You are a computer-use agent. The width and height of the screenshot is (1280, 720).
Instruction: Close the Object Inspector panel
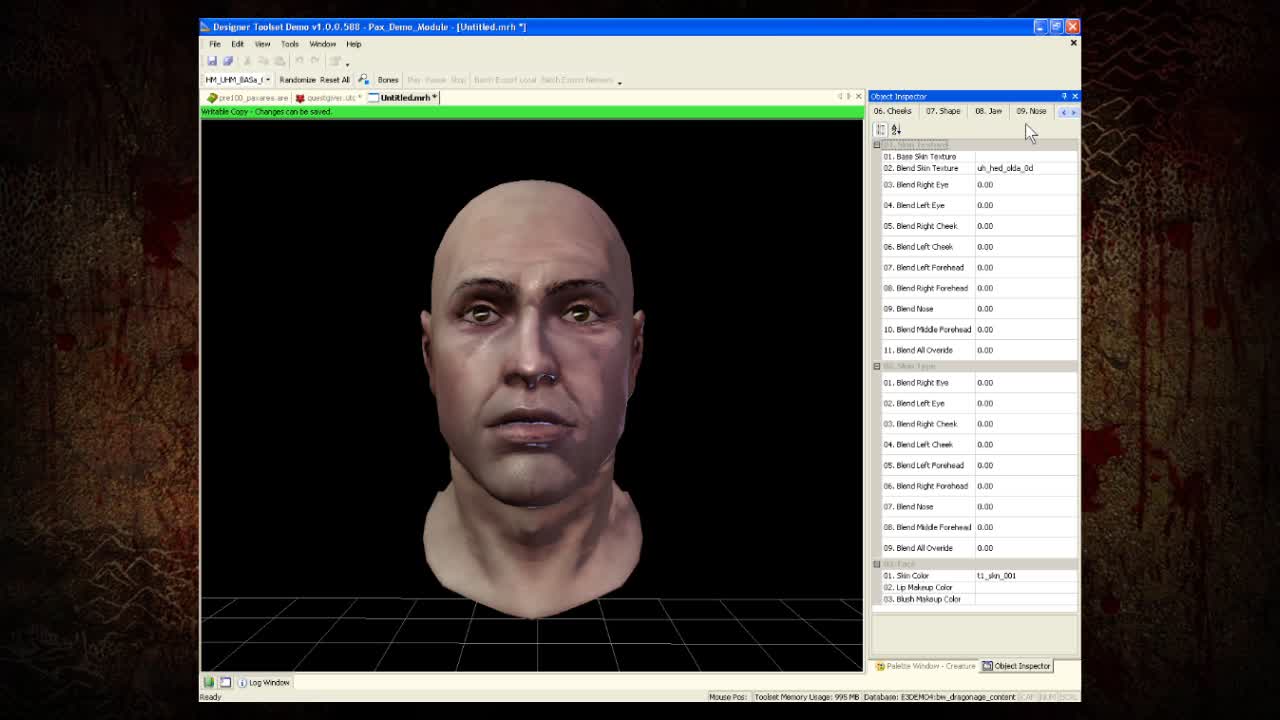coord(1075,96)
